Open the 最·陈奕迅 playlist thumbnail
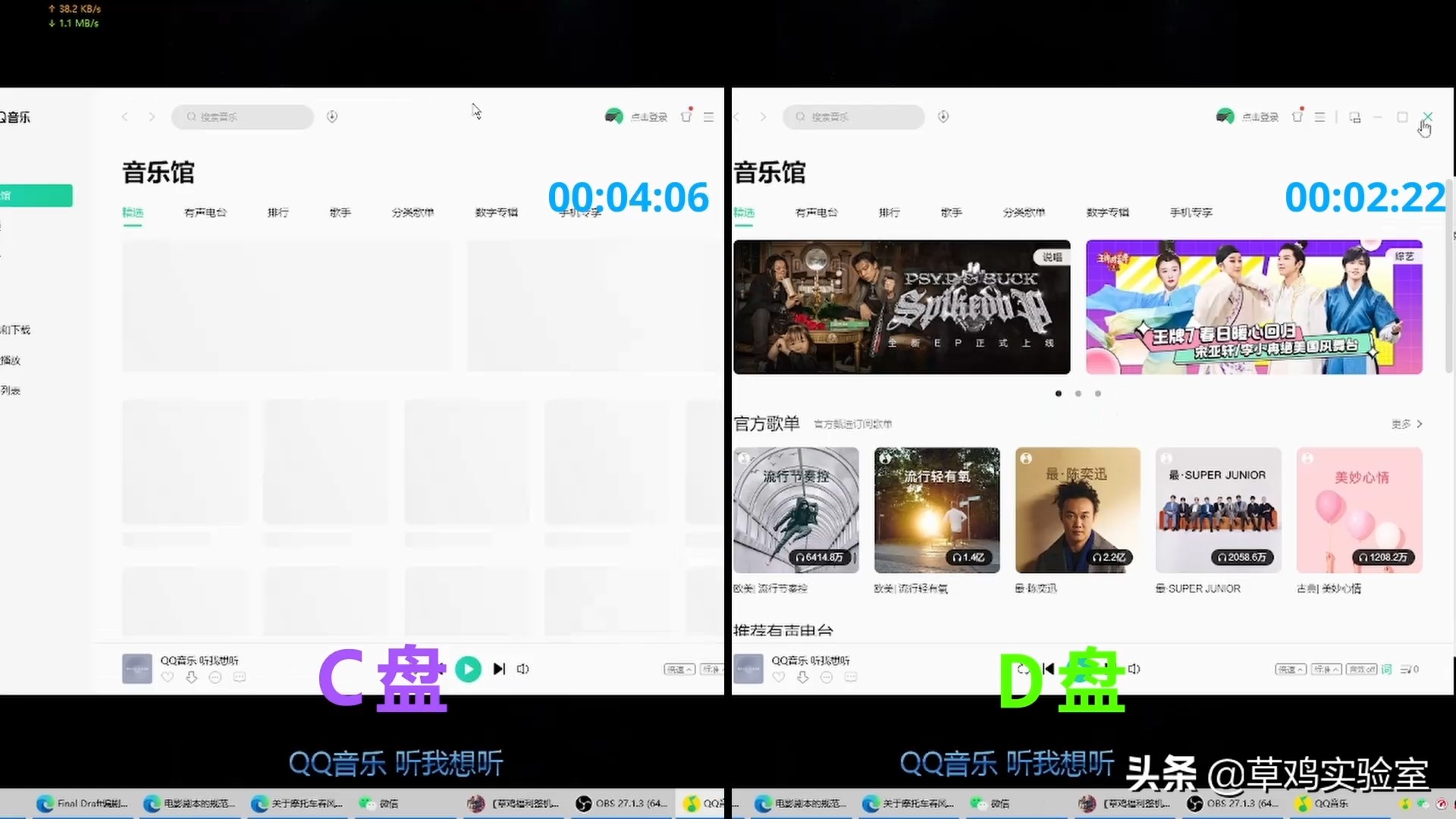This screenshot has height=819, width=1456. (x=1077, y=510)
